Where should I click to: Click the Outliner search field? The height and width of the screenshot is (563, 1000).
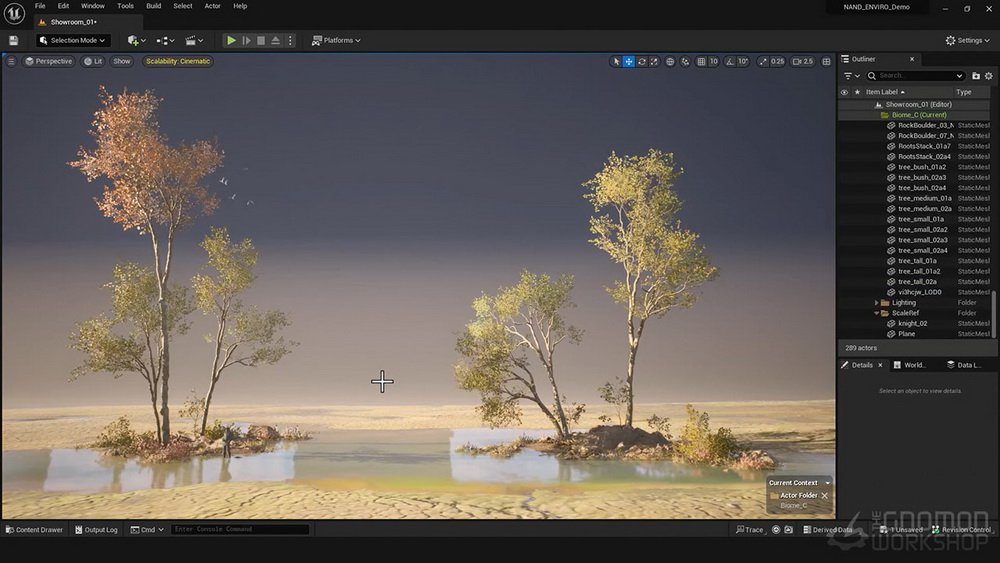point(916,76)
